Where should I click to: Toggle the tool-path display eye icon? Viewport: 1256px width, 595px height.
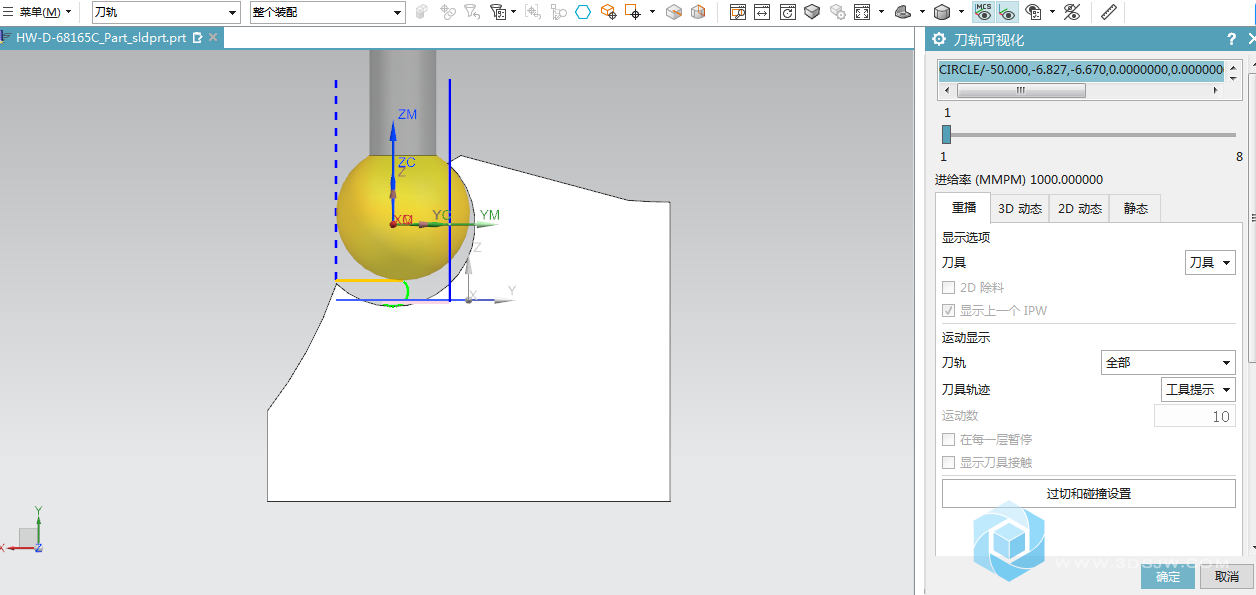pos(1008,12)
